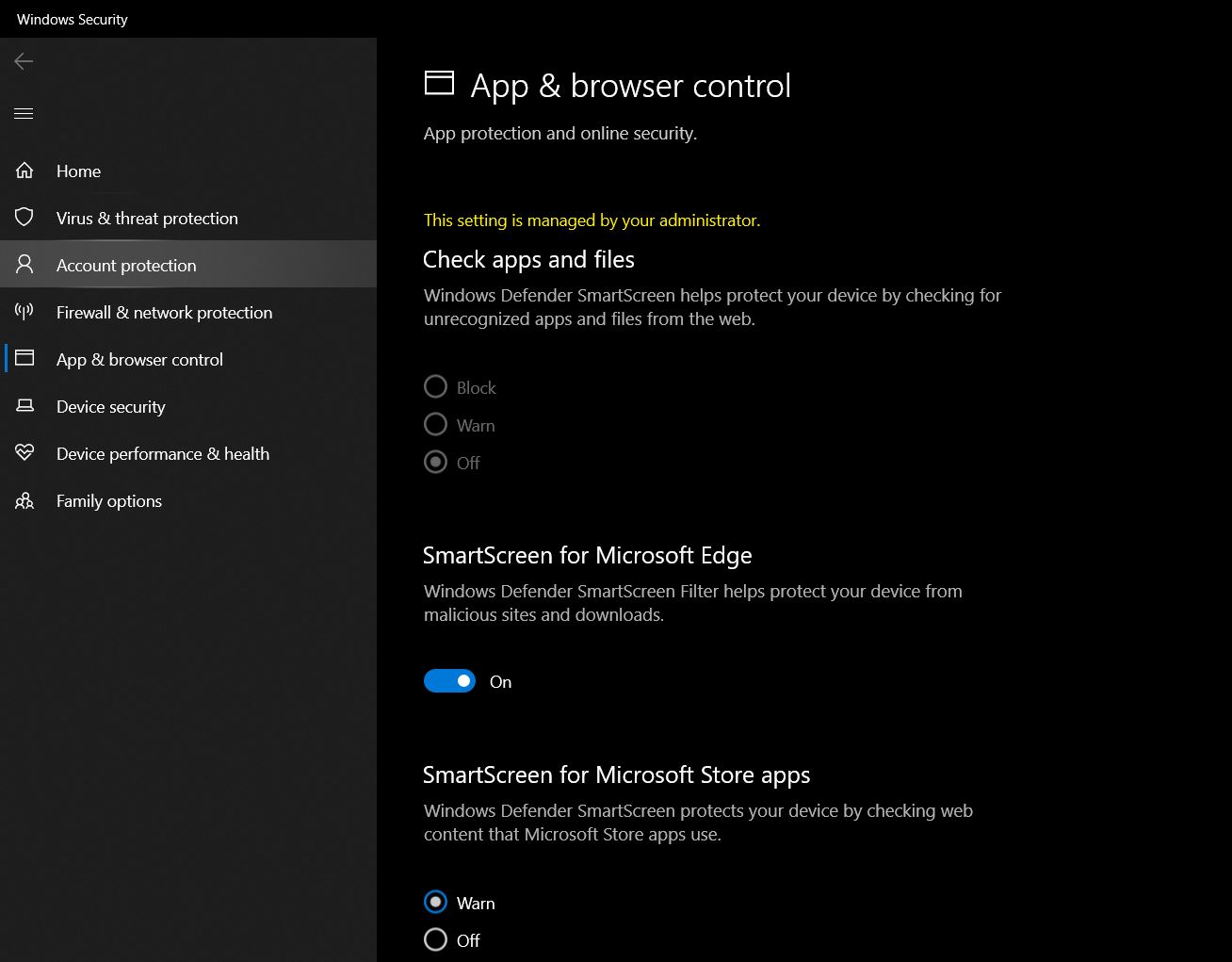This screenshot has width=1232, height=962.
Task: Open Family options page
Action: tap(188, 500)
